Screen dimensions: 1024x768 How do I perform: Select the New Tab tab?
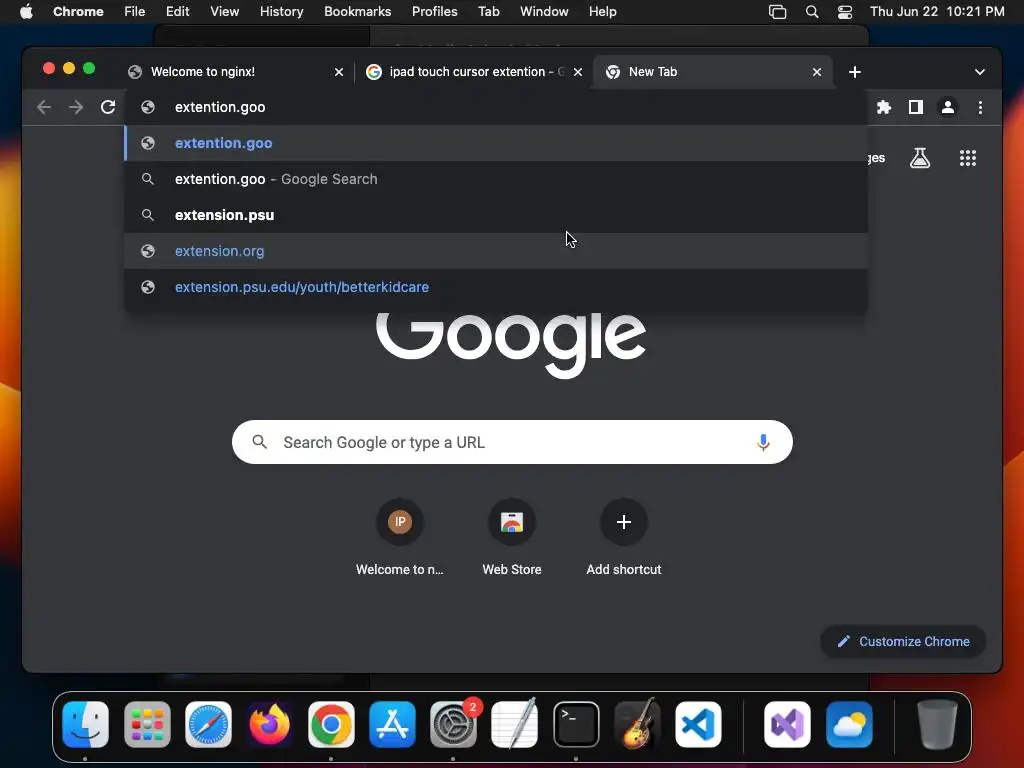pyautogui.click(x=712, y=72)
